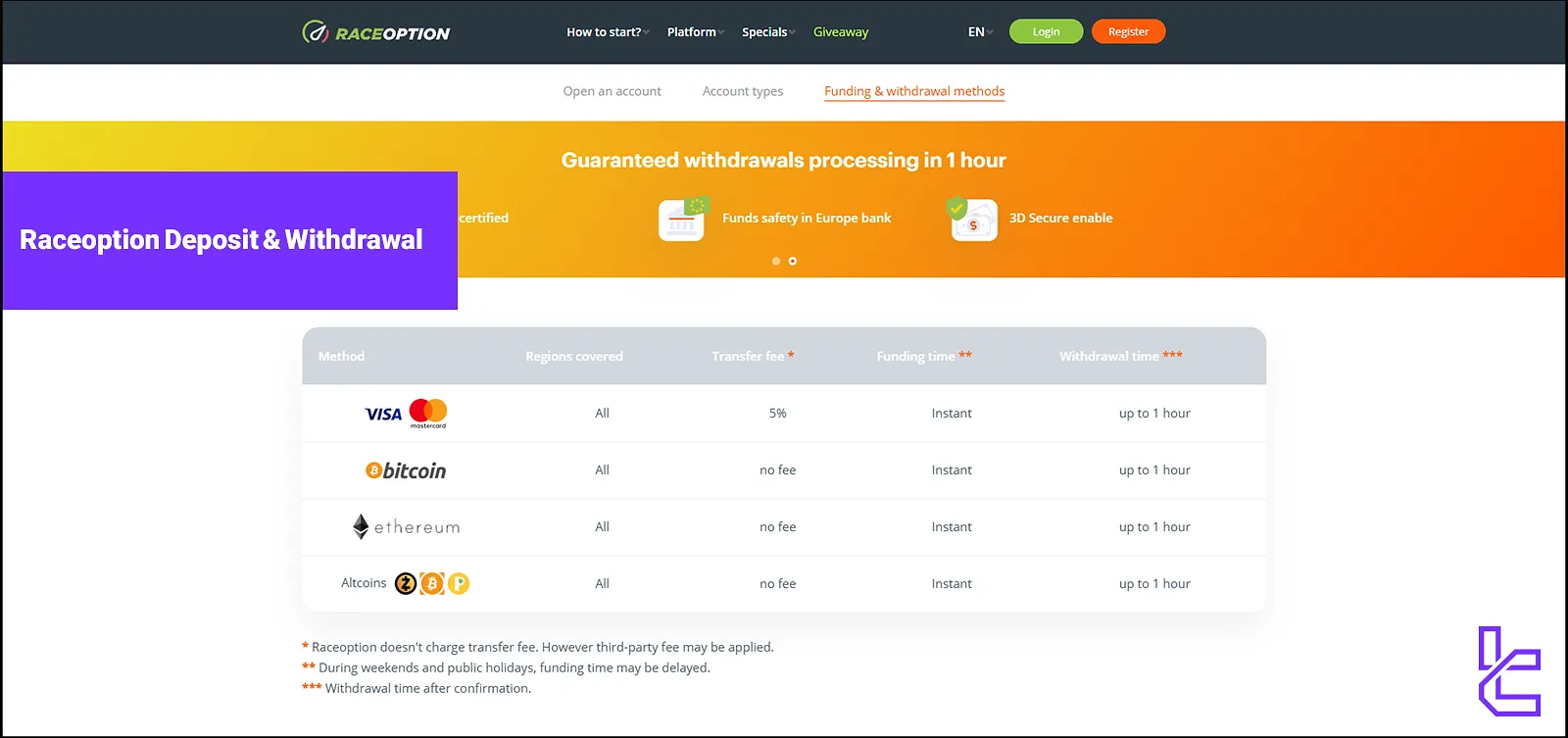This screenshot has width=1568, height=738.
Task: Click the Method column header
Action: pyautogui.click(x=341, y=357)
